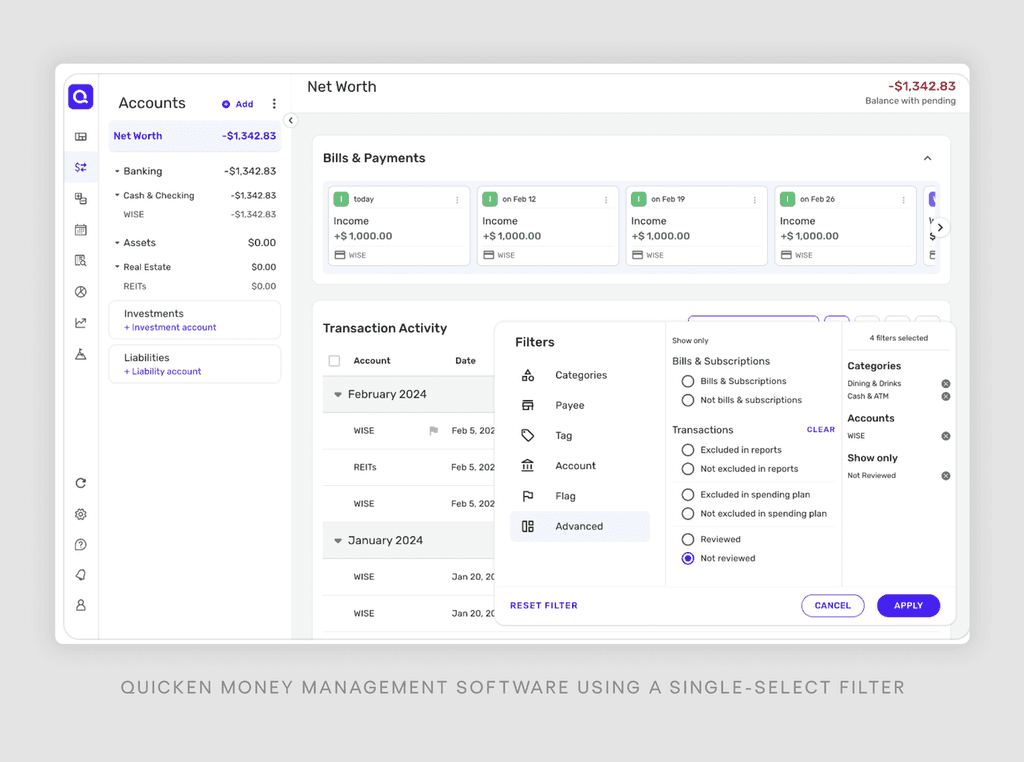Choose Excluded in reports option

[x=688, y=450]
